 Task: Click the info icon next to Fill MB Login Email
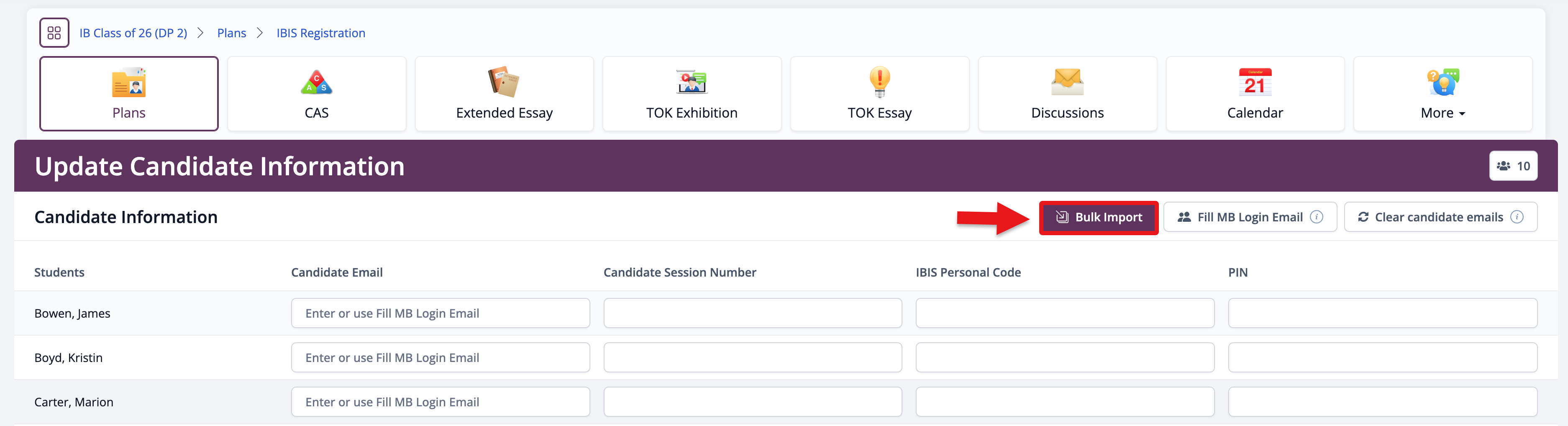coord(1317,217)
